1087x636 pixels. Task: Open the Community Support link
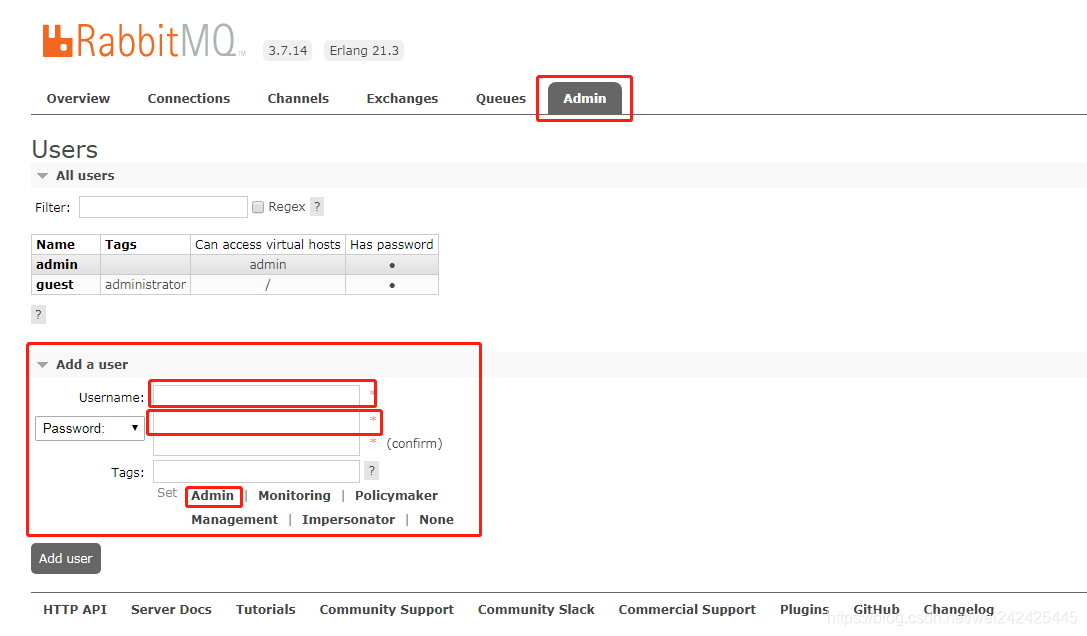387,609
